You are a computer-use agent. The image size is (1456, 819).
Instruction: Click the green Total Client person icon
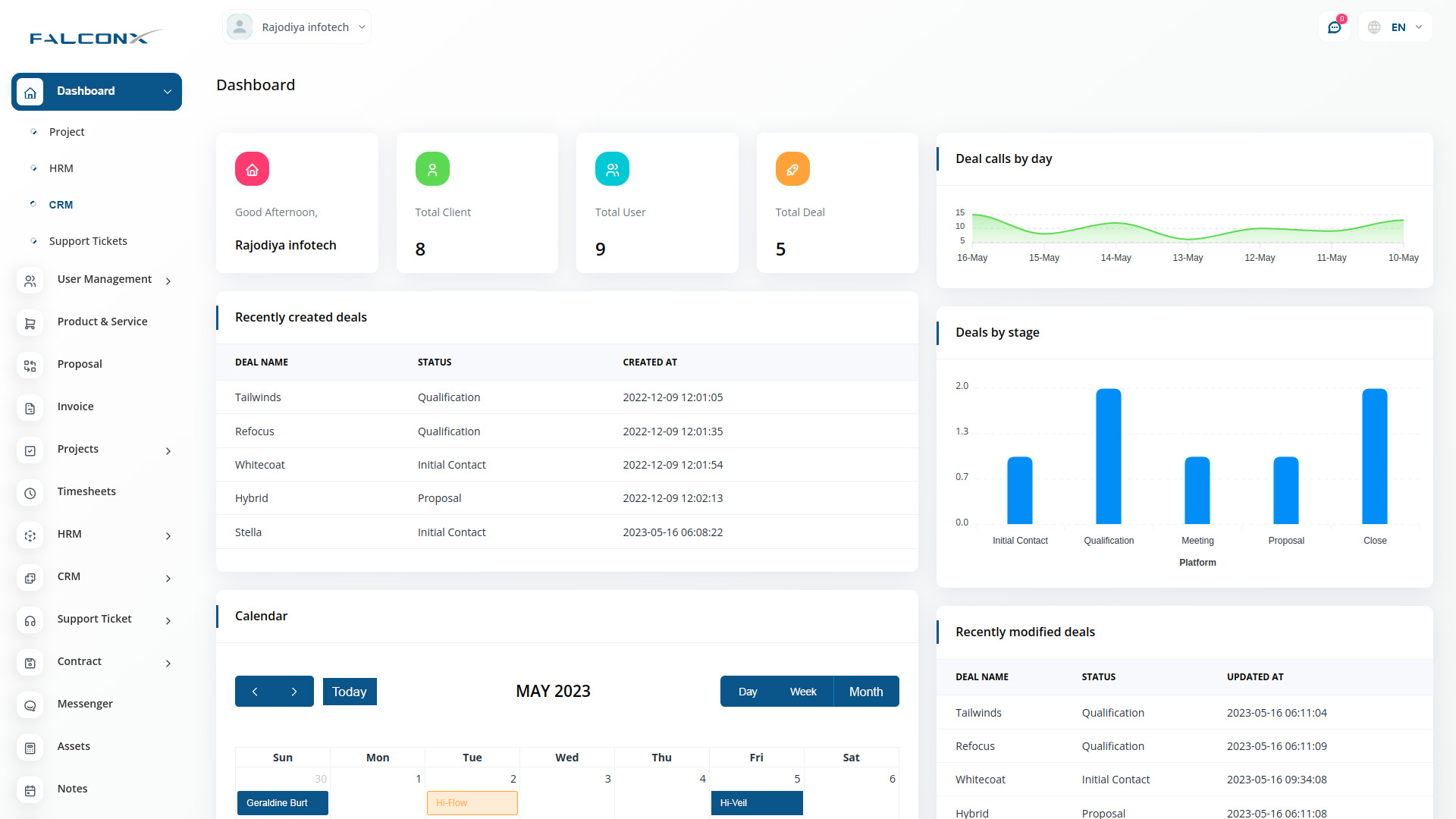coord(432,169)
